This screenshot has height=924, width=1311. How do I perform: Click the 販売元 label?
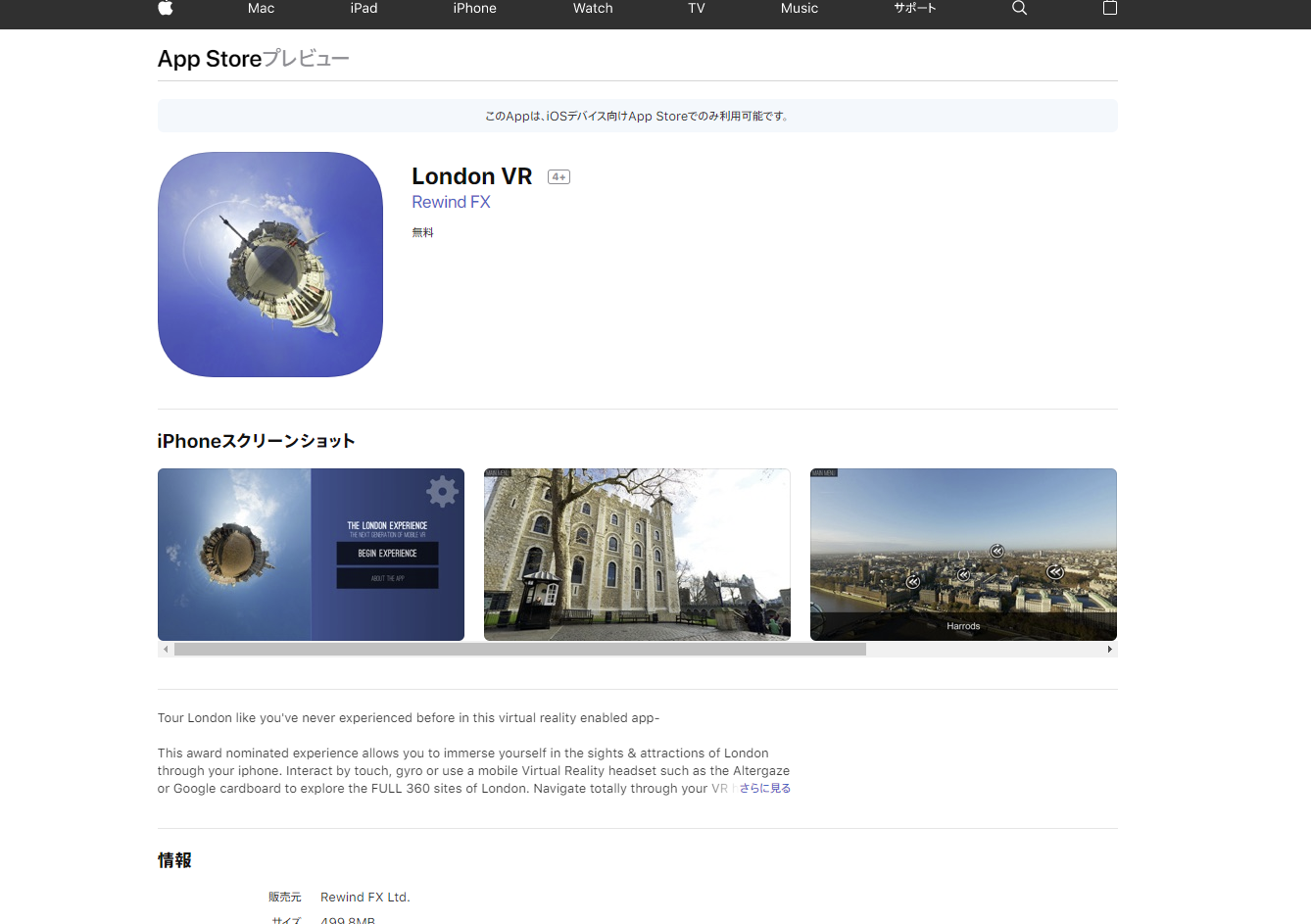coord(285,897)
